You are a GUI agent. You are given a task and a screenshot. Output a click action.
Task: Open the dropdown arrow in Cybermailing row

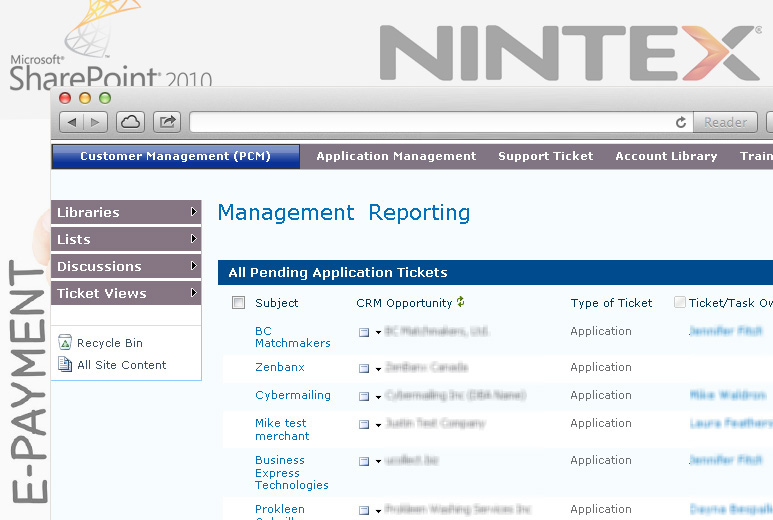tap(378, 397)
